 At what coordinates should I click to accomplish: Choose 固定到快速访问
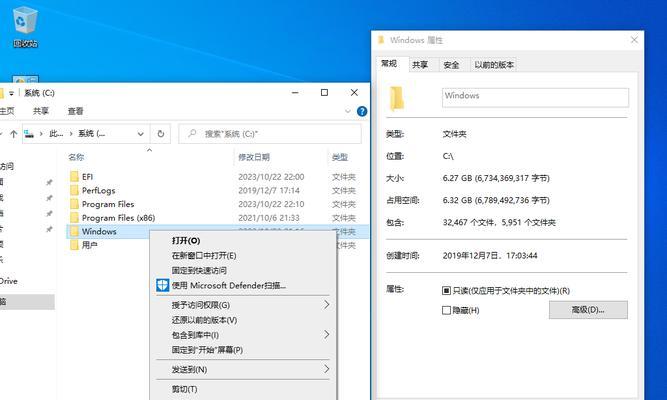(x=199, y=270)
